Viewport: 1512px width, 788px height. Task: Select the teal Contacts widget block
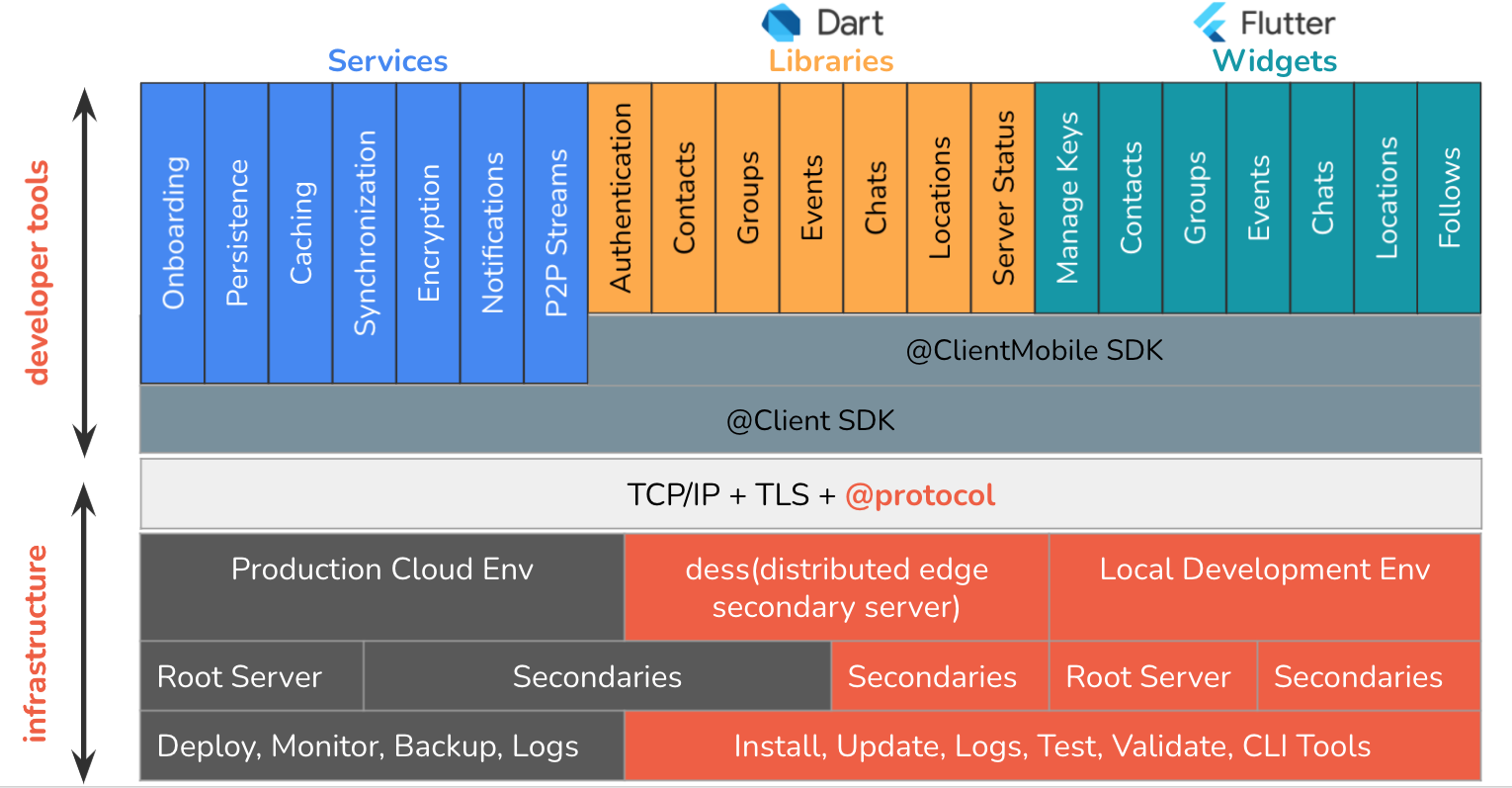1131,198
